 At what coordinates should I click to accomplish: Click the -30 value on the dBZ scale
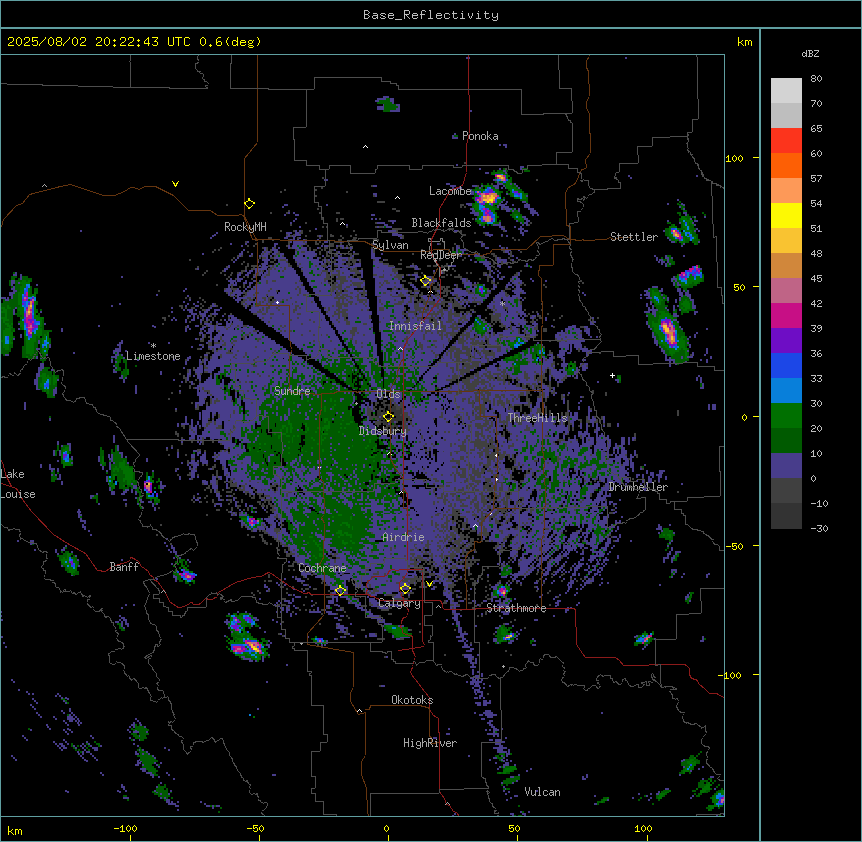819,529
